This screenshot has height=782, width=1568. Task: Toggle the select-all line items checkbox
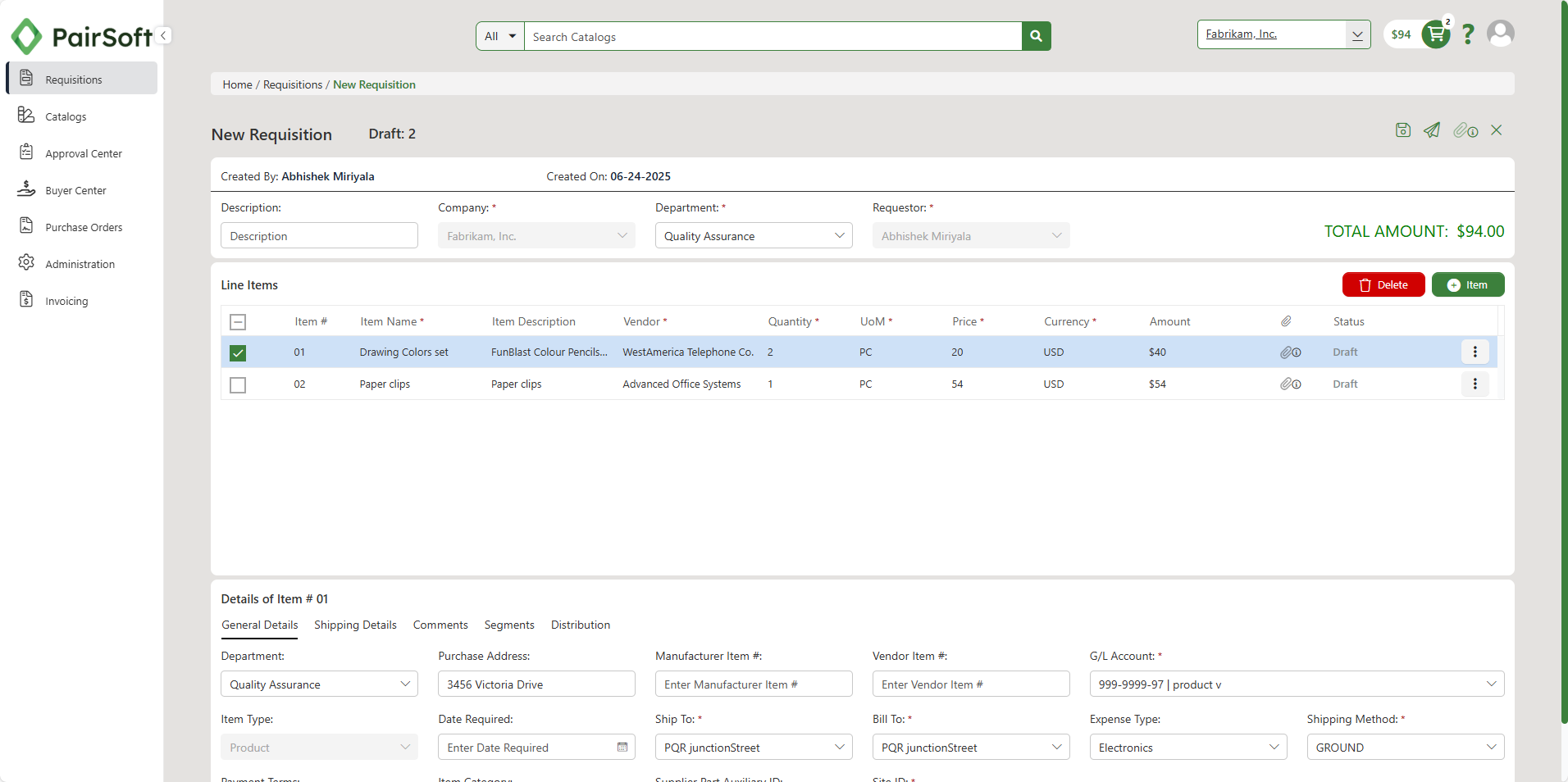coord(238,322)
